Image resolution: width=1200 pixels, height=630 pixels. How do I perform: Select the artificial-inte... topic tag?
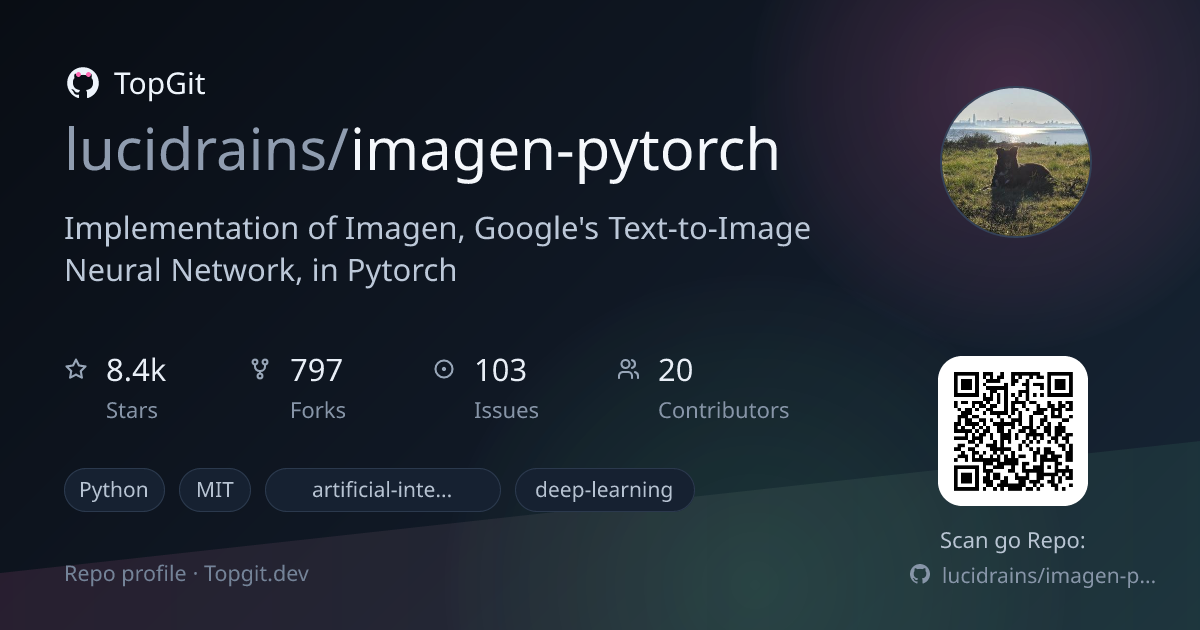[382, 490]
